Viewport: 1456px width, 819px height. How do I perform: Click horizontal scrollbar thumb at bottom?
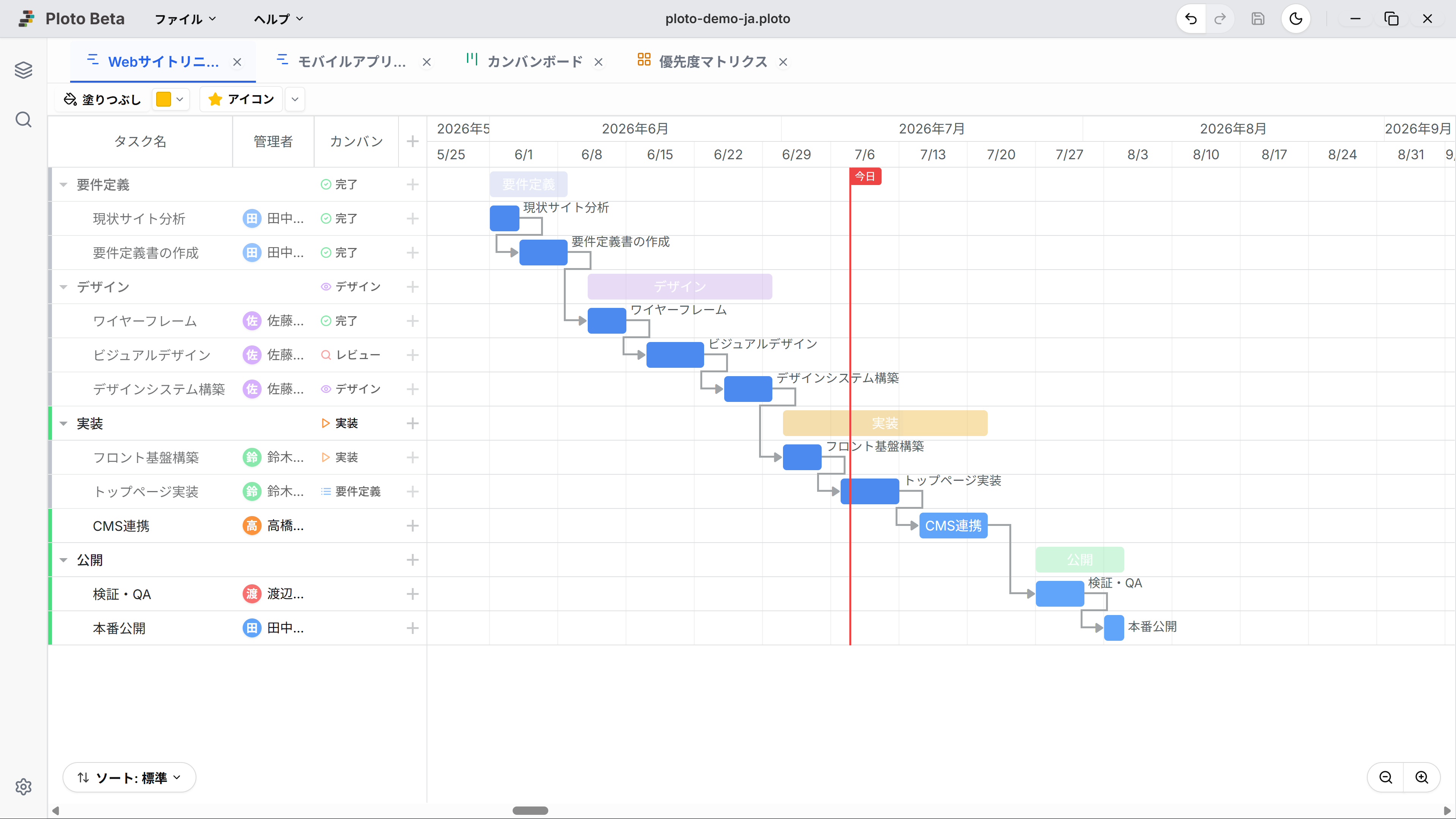530,811
